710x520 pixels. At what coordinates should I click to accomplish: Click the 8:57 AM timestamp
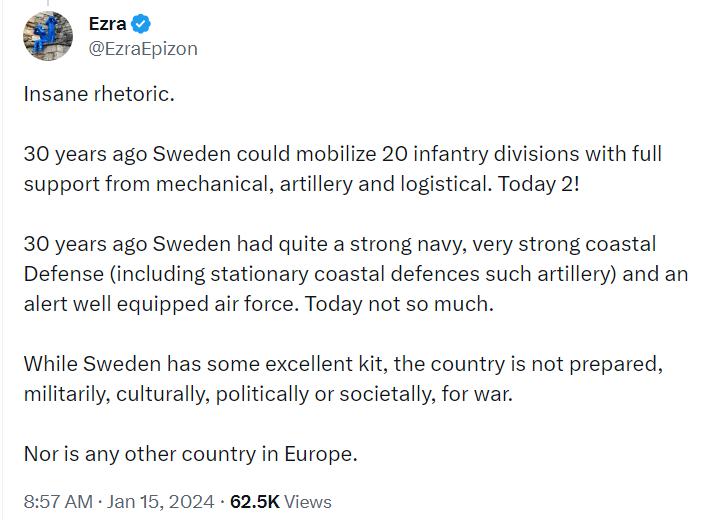58,502
